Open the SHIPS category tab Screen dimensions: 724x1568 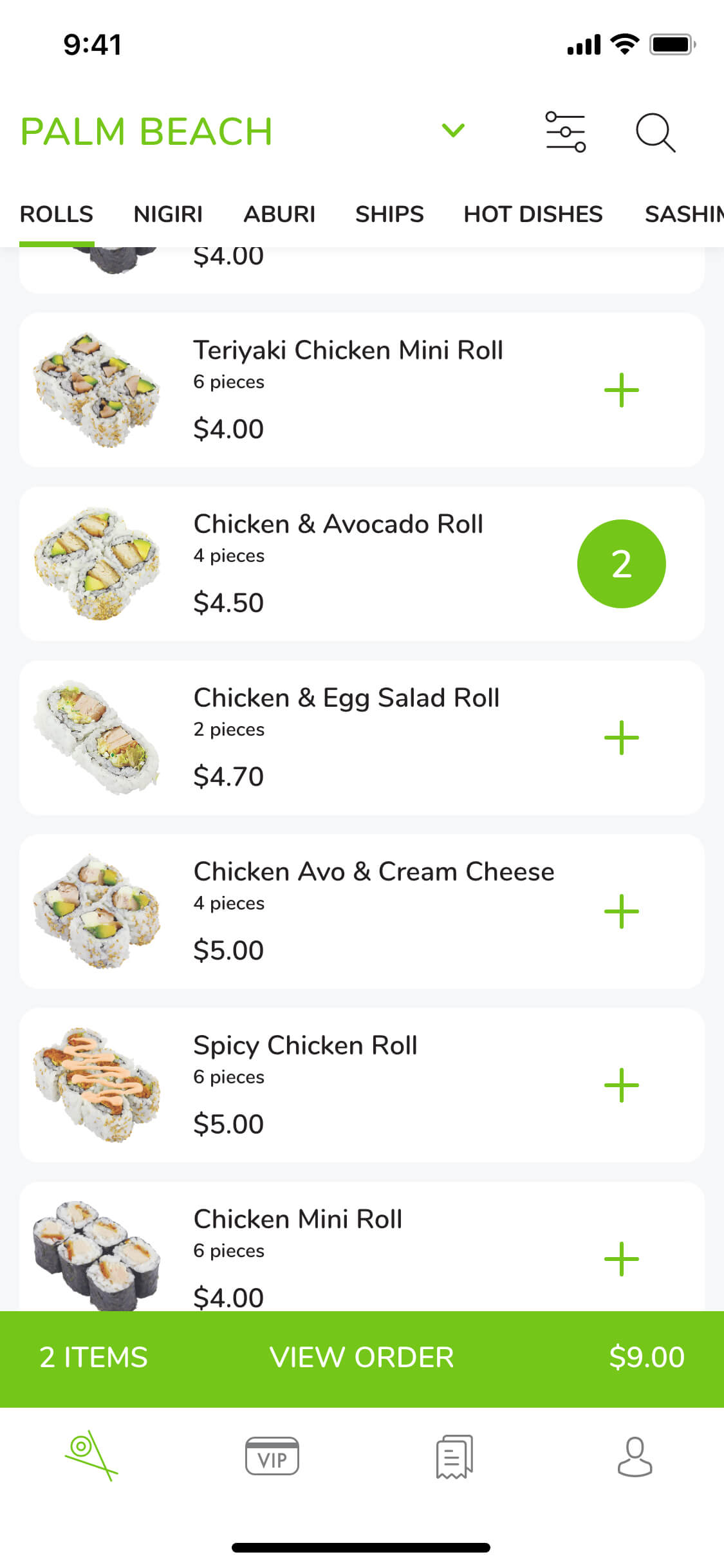pos(389,214)
